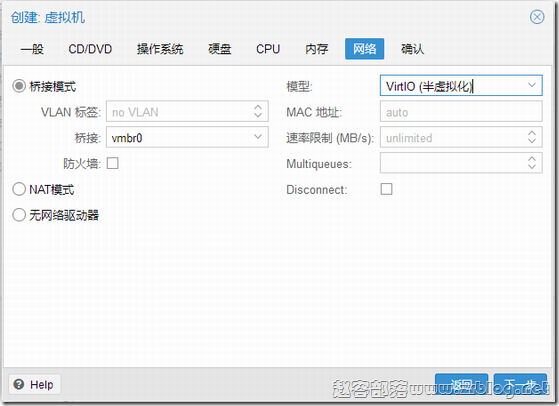Select the 桥接模式 radio button
This screenshot has height=406, width=559.
coord(19,86)
